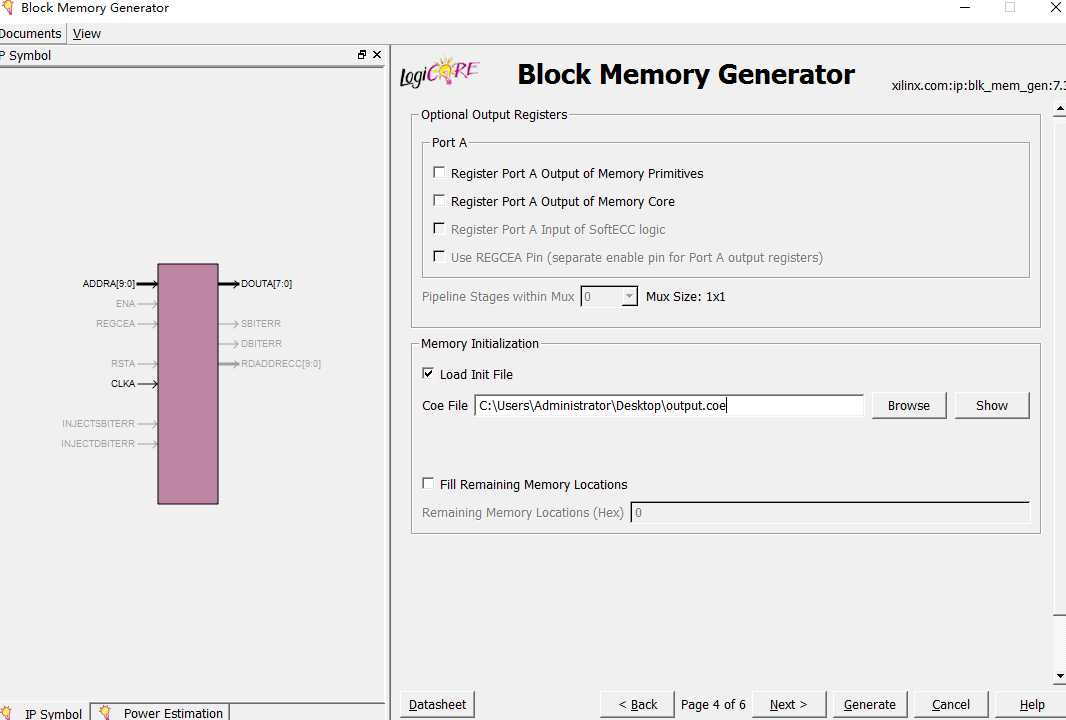Open the Datasheet
This screenshot has height=720, width=1066.
(437, 704)
